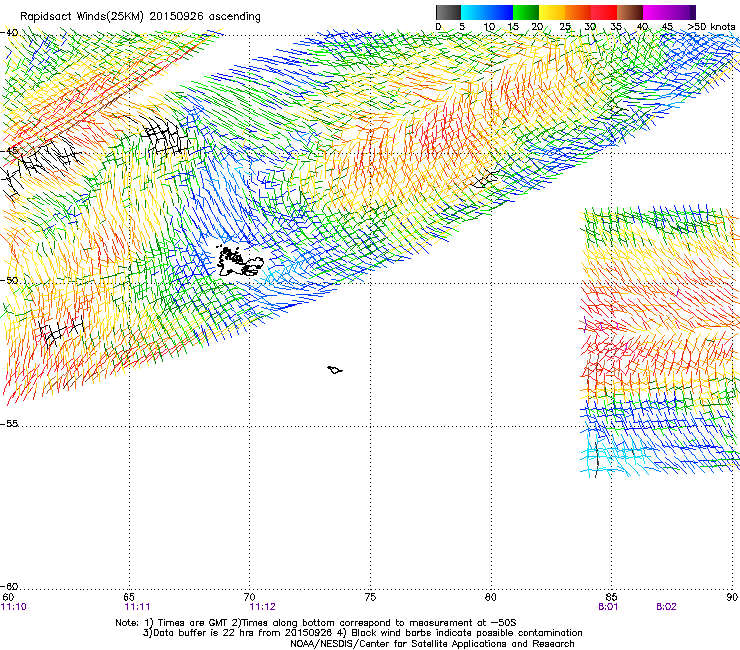The width and height of the screenshot is (740, 650).
Task: Click the '90' longitude label
Action: [732, 597]
